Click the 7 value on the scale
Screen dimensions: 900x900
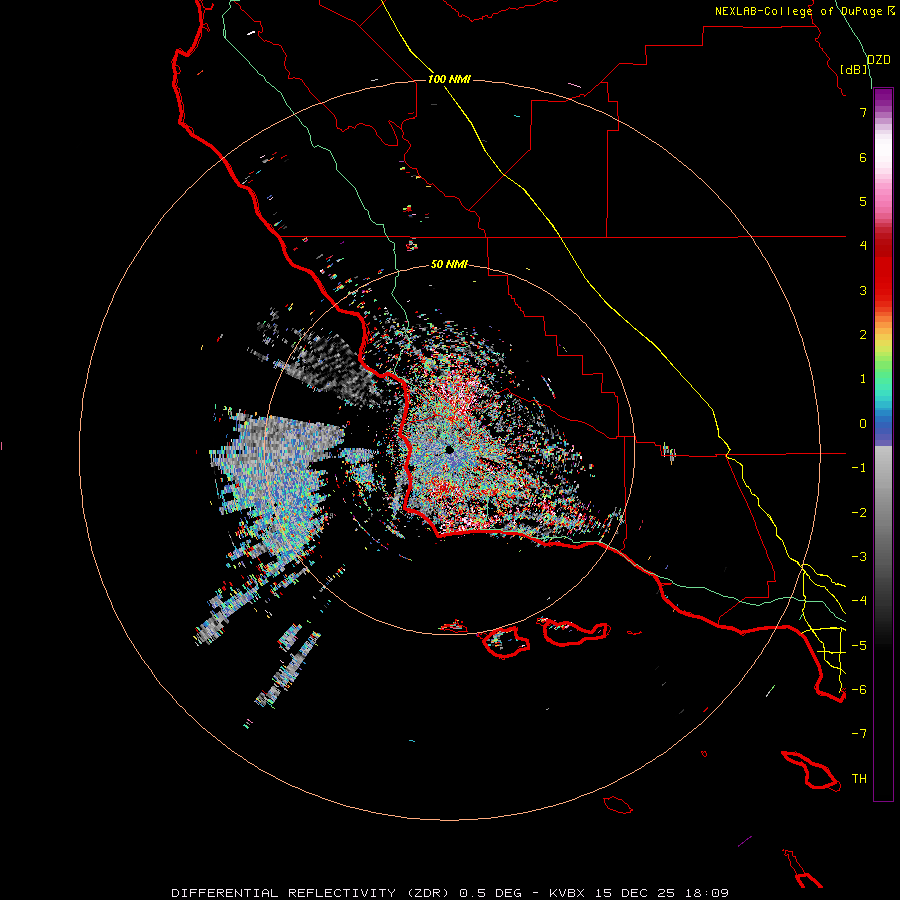tap(863, 112)
